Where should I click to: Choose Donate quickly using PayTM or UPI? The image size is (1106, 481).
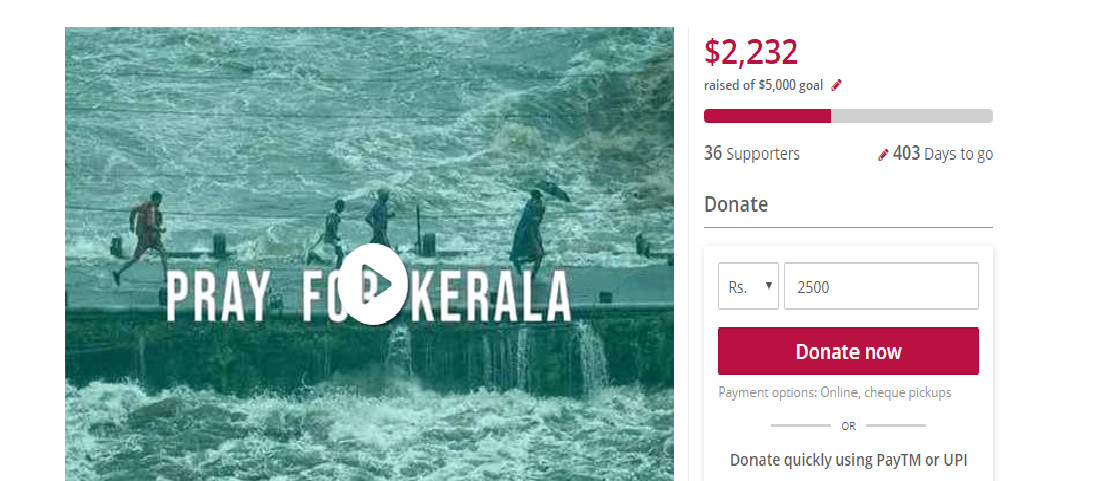click(849, 461)
